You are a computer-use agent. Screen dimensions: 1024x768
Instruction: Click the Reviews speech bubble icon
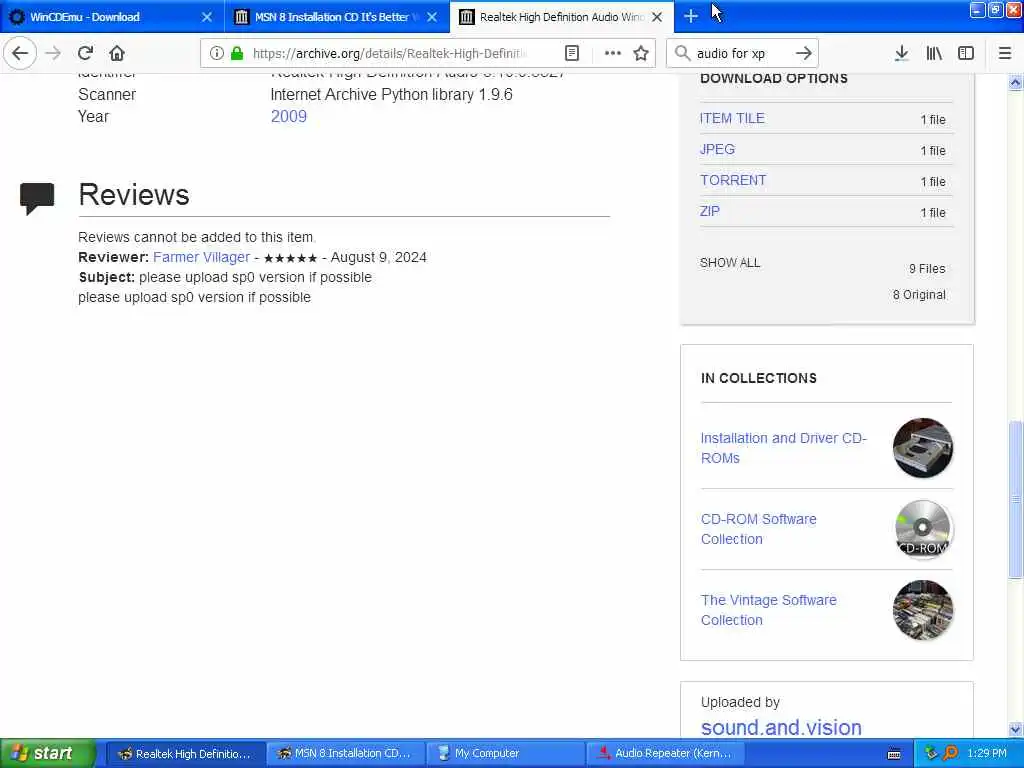click(37, 199)
